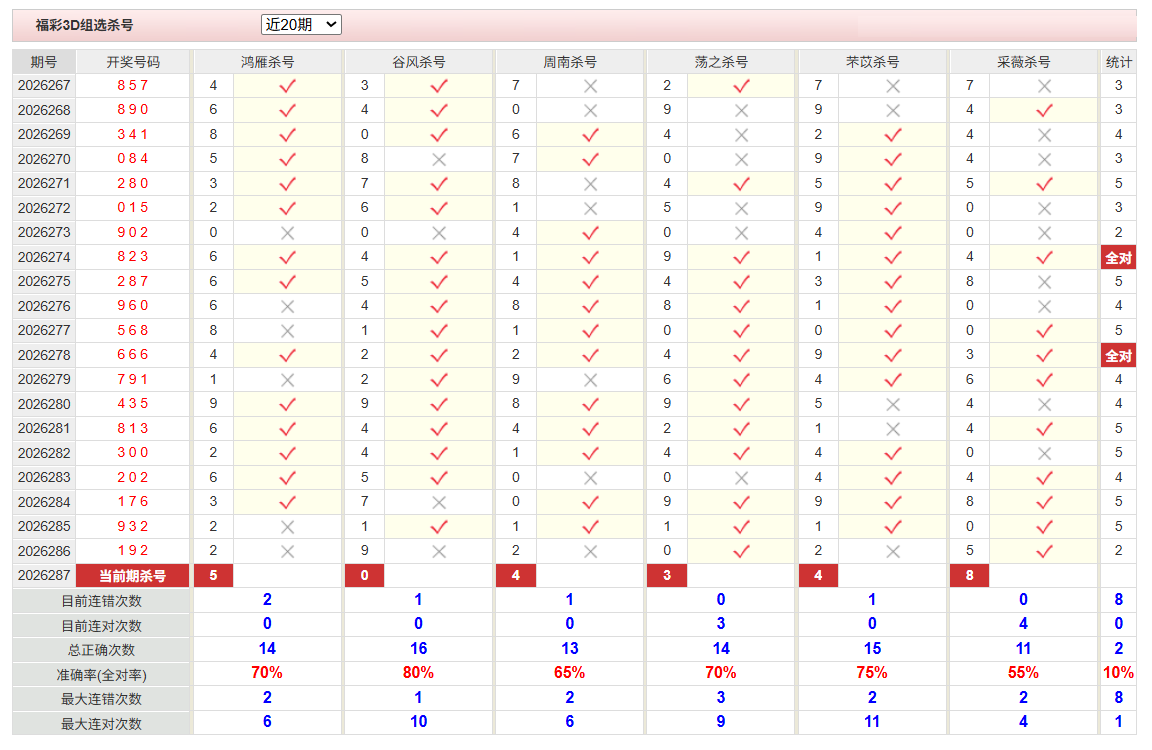Viewport: 1152px width, 750px height.
Task: Click the 准确率(全对率) row label
Action: tap(101, 675)
